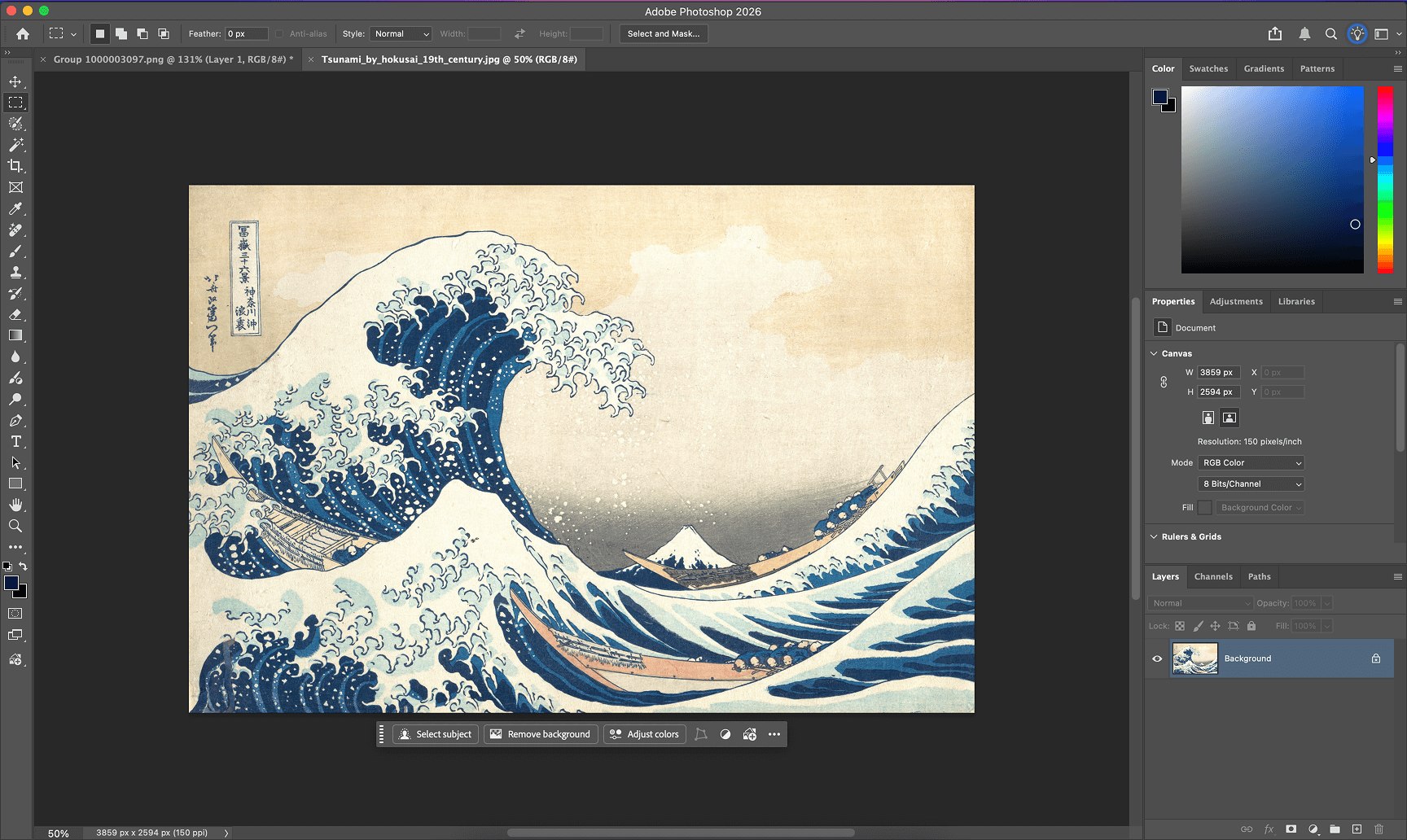
Task: Click the Remove background button
Action: pos(541,733)
